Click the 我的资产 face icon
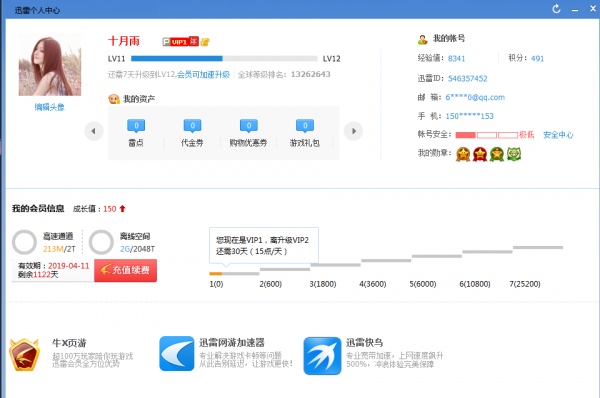The image size is (600, 398). [x=114, y=99]
